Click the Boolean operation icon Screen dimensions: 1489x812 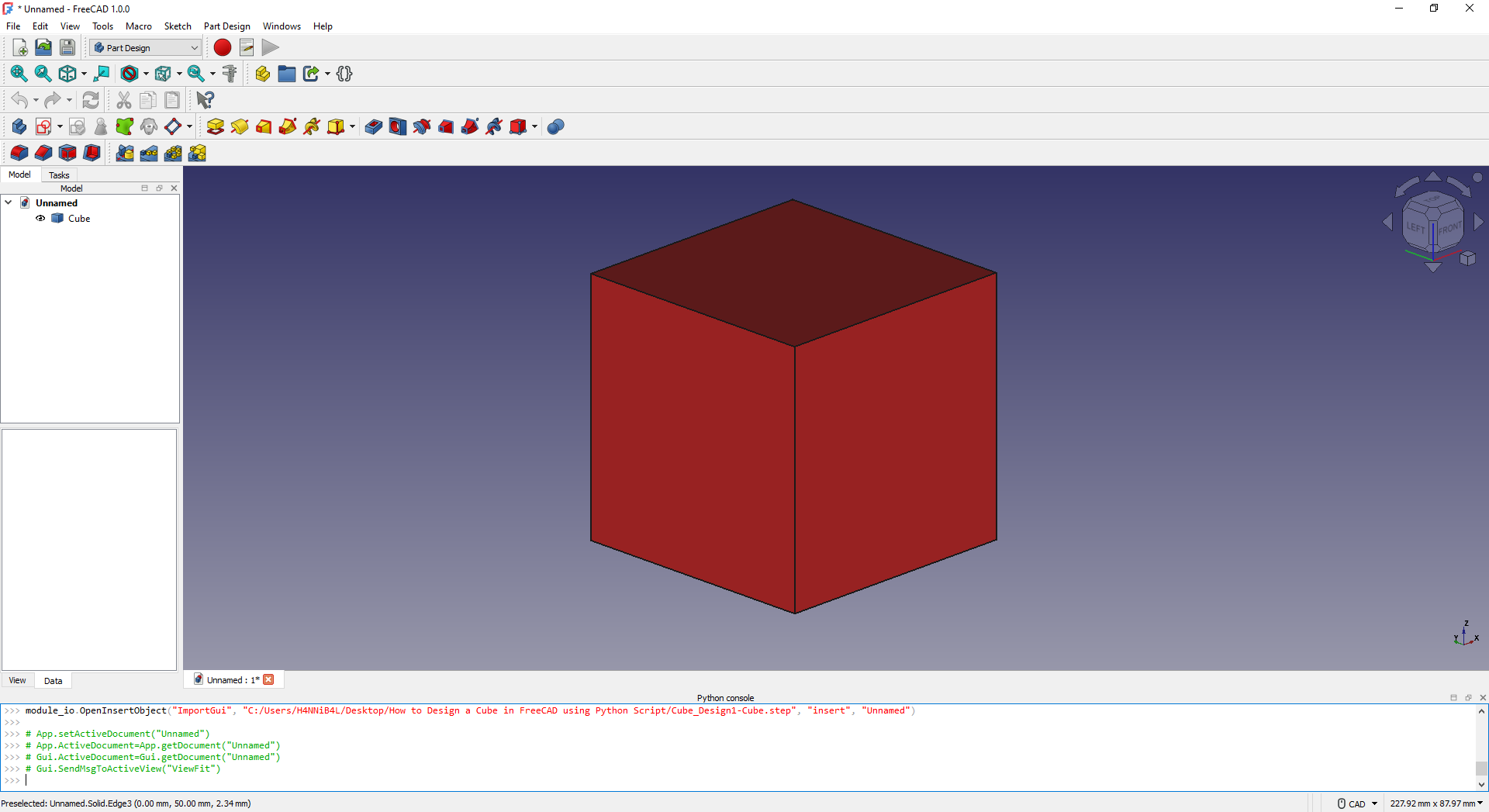[555, 126]
